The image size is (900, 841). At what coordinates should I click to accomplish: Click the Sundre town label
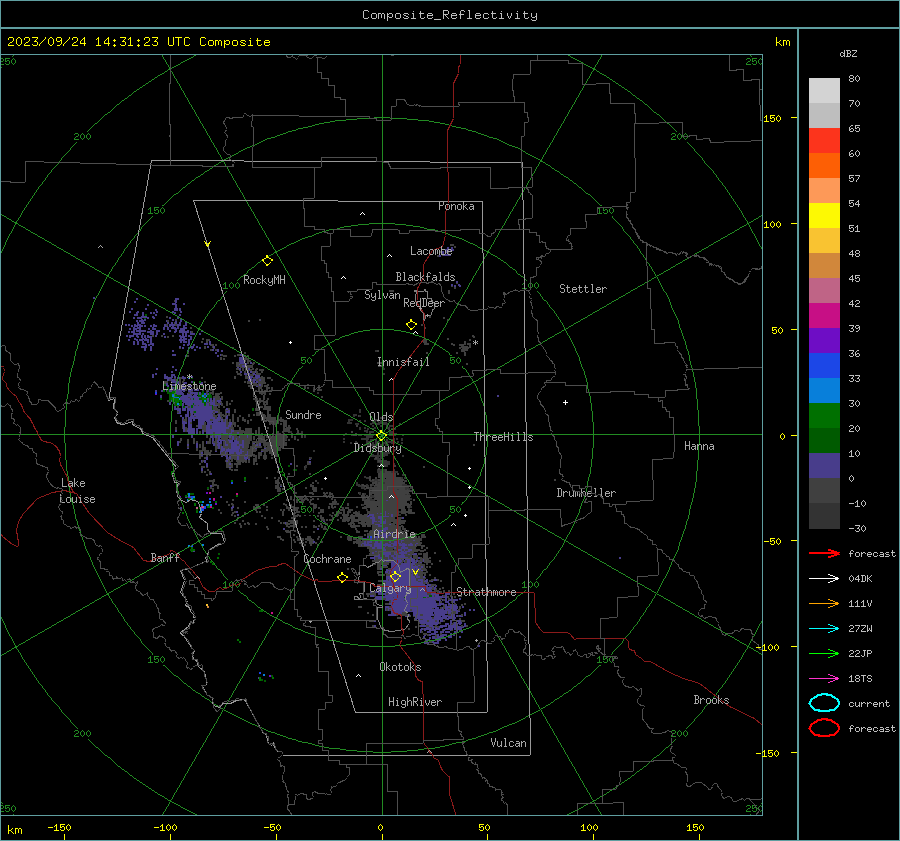303,414
